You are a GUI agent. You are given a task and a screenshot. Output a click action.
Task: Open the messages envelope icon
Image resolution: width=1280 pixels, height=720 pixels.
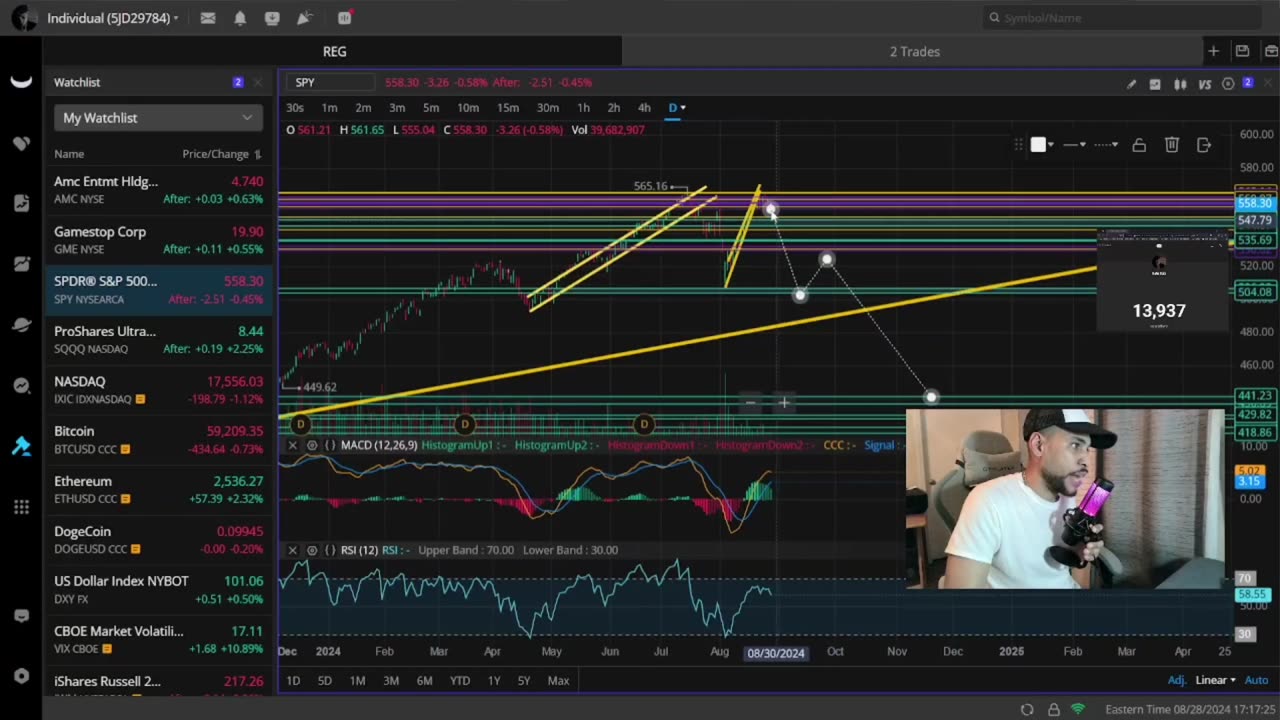pyautogui.click(x=208, y=18)
